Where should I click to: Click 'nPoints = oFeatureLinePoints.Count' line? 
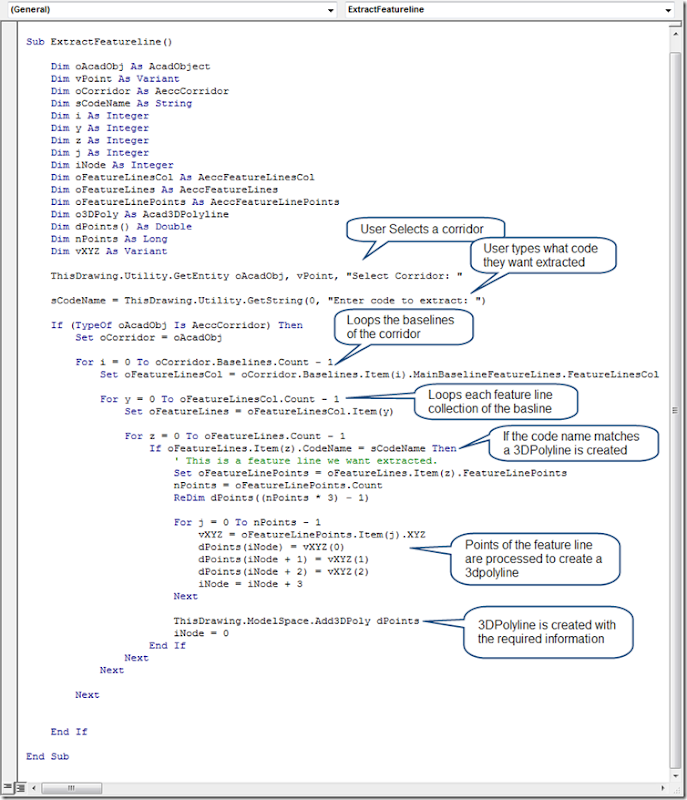click(x=277, y=485)
